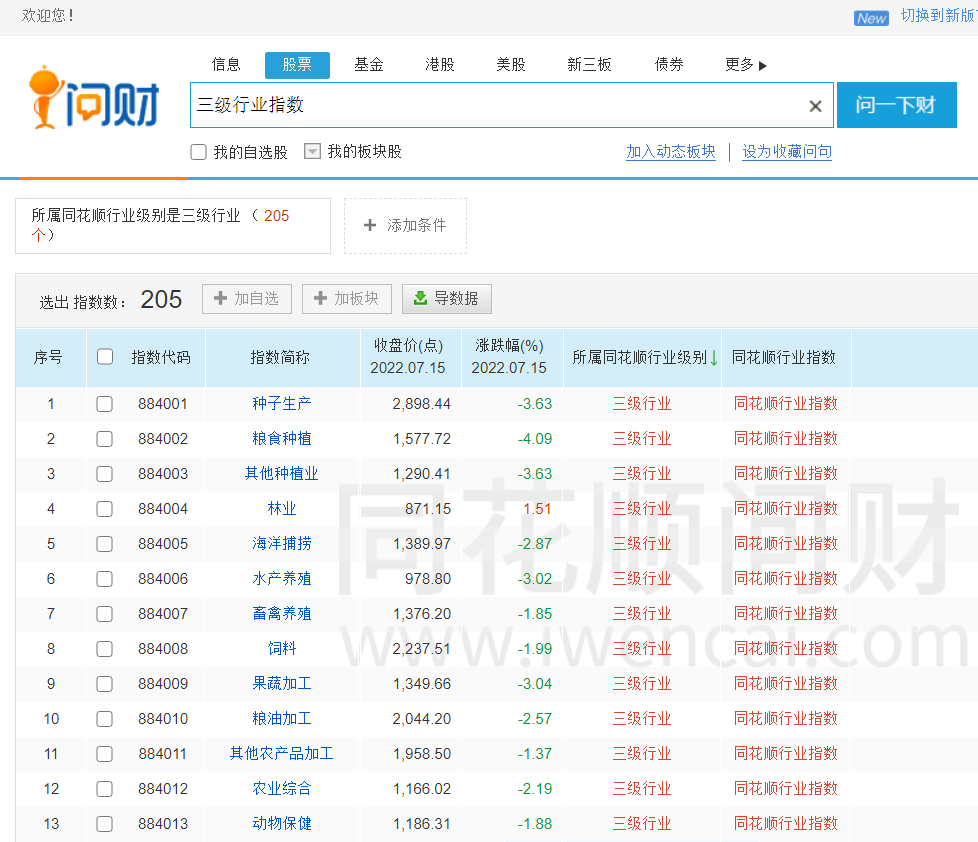The width and height of the screenshot is (978, 842).
Task: Open the 美股 tab
Action: [511, 65]
